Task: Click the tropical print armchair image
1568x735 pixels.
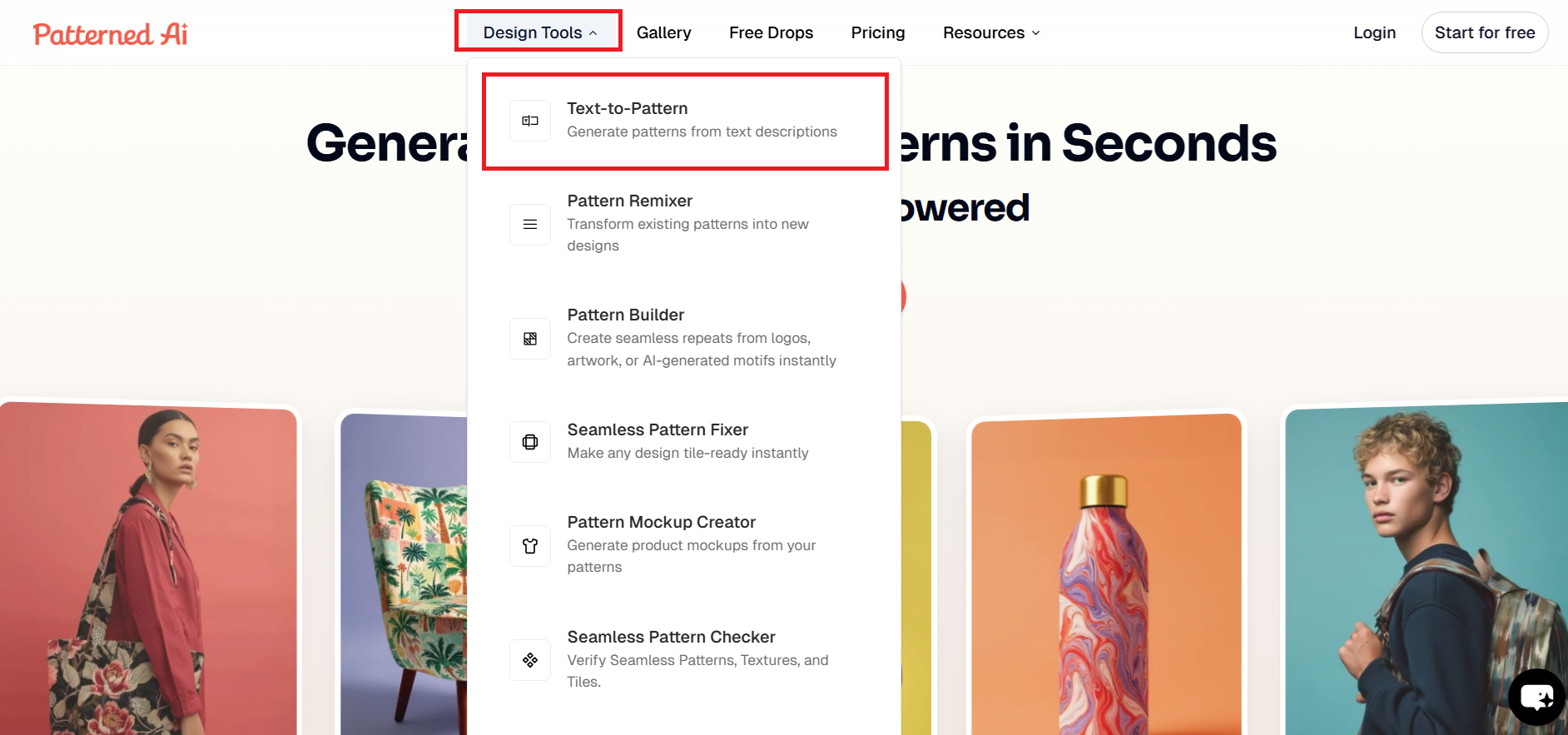Action: click(404, 574)
